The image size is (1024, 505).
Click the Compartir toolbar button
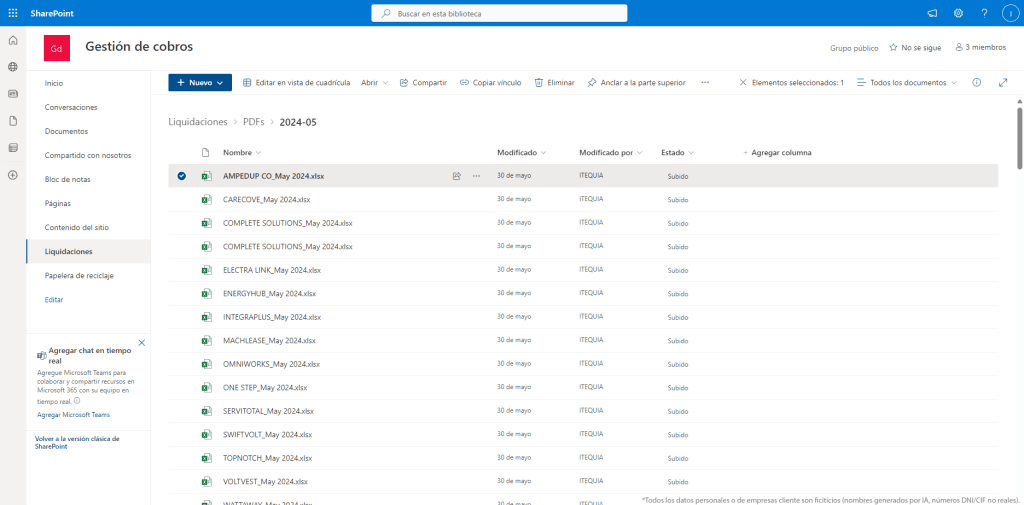(423, 83)
